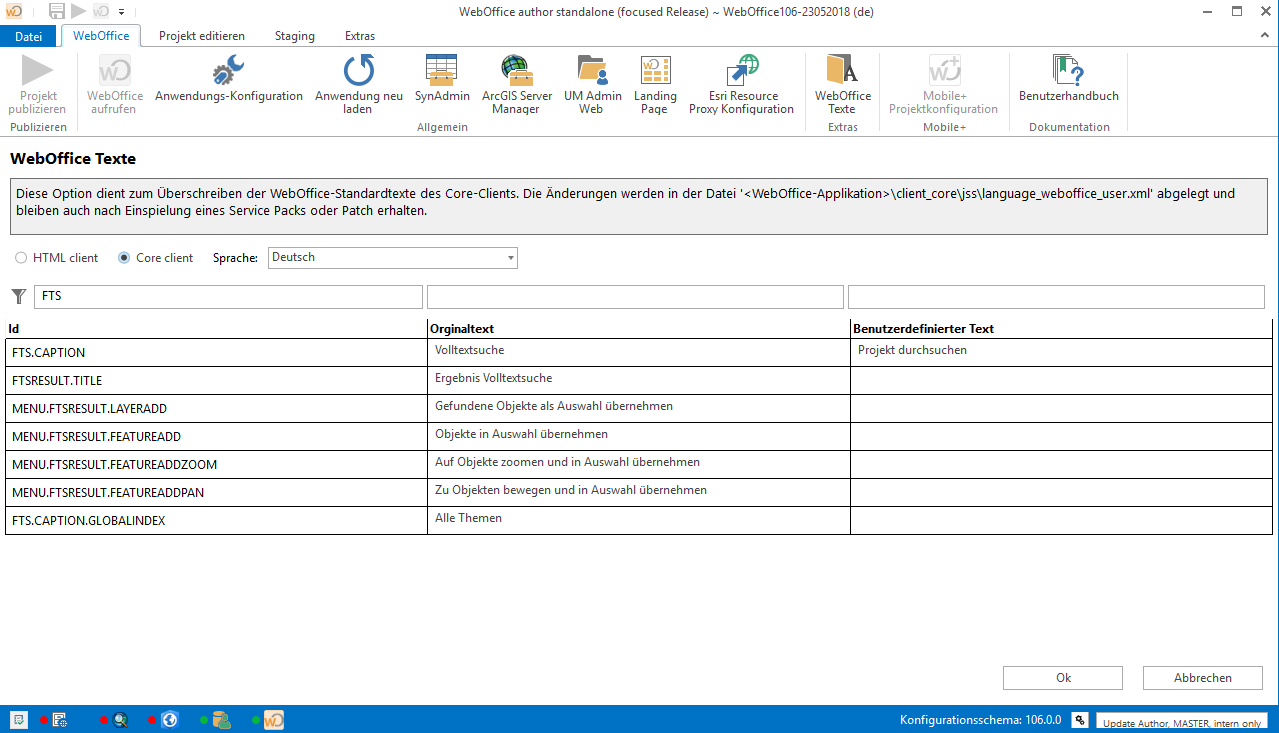
Task: Open UM Admin Web
Action: coord(592,80)
